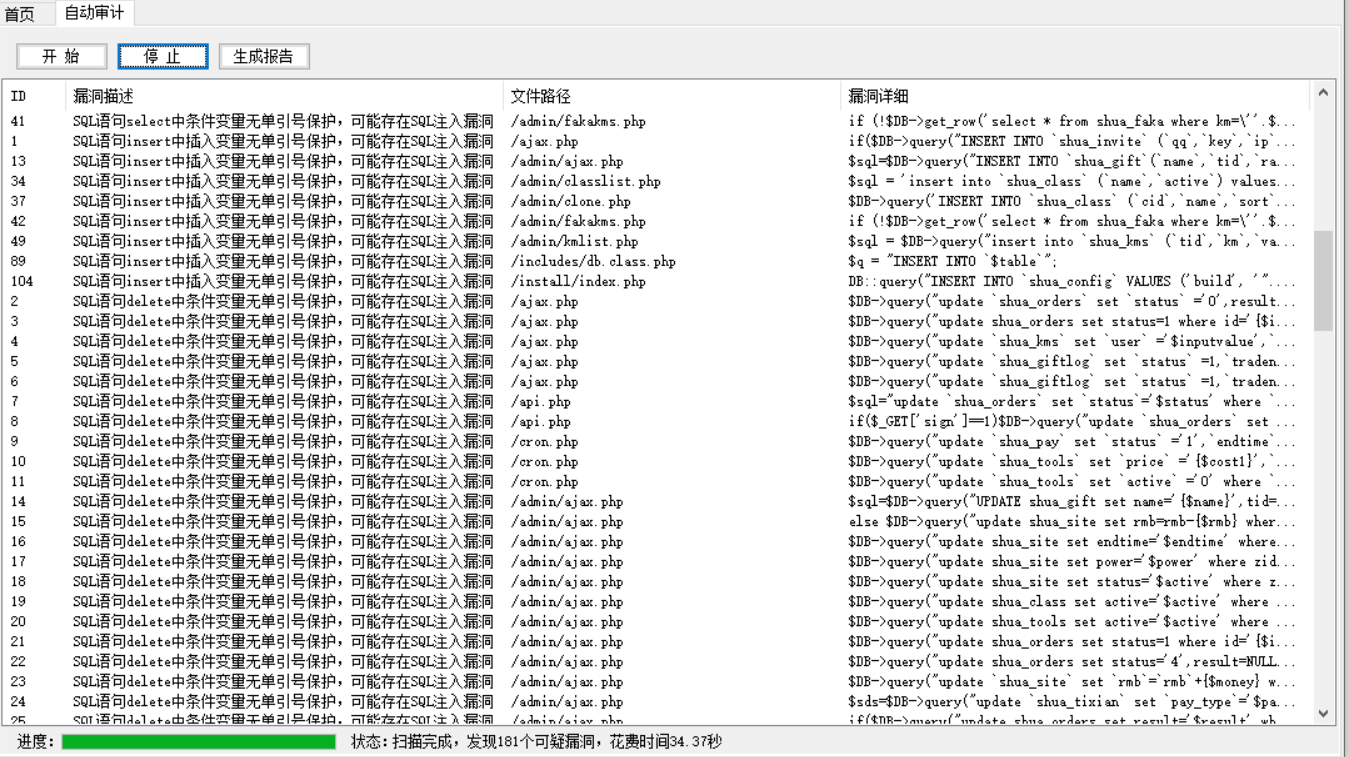
Task: Click the /admin/kmlist.php file path
Action: tap(574, 241)
